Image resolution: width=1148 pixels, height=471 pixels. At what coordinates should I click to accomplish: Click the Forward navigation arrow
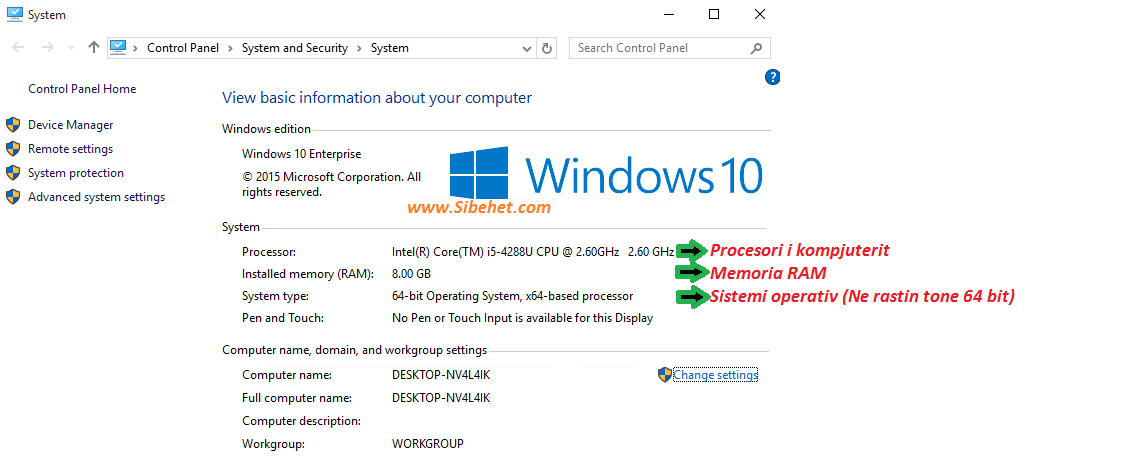pos(48,48)
